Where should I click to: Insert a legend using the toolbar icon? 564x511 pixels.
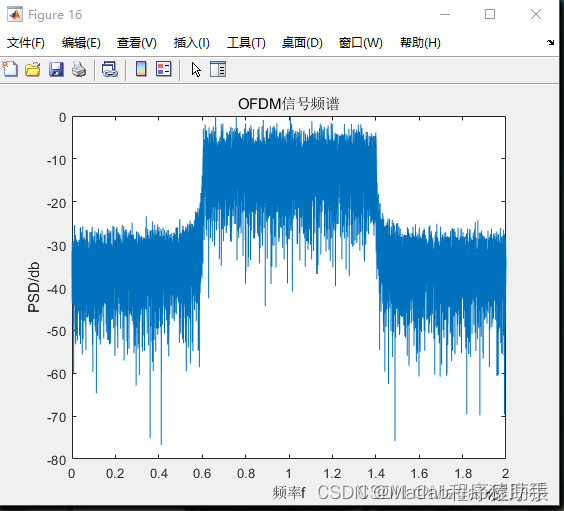click(164, 69)
